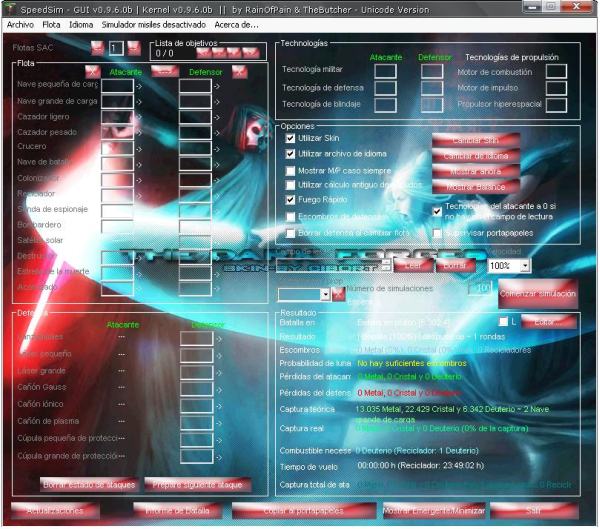Enable Escombros de defensa checkbox
The width and height of the screenshot is (600, 529).
pyautogui.click(x=290, y=217)
